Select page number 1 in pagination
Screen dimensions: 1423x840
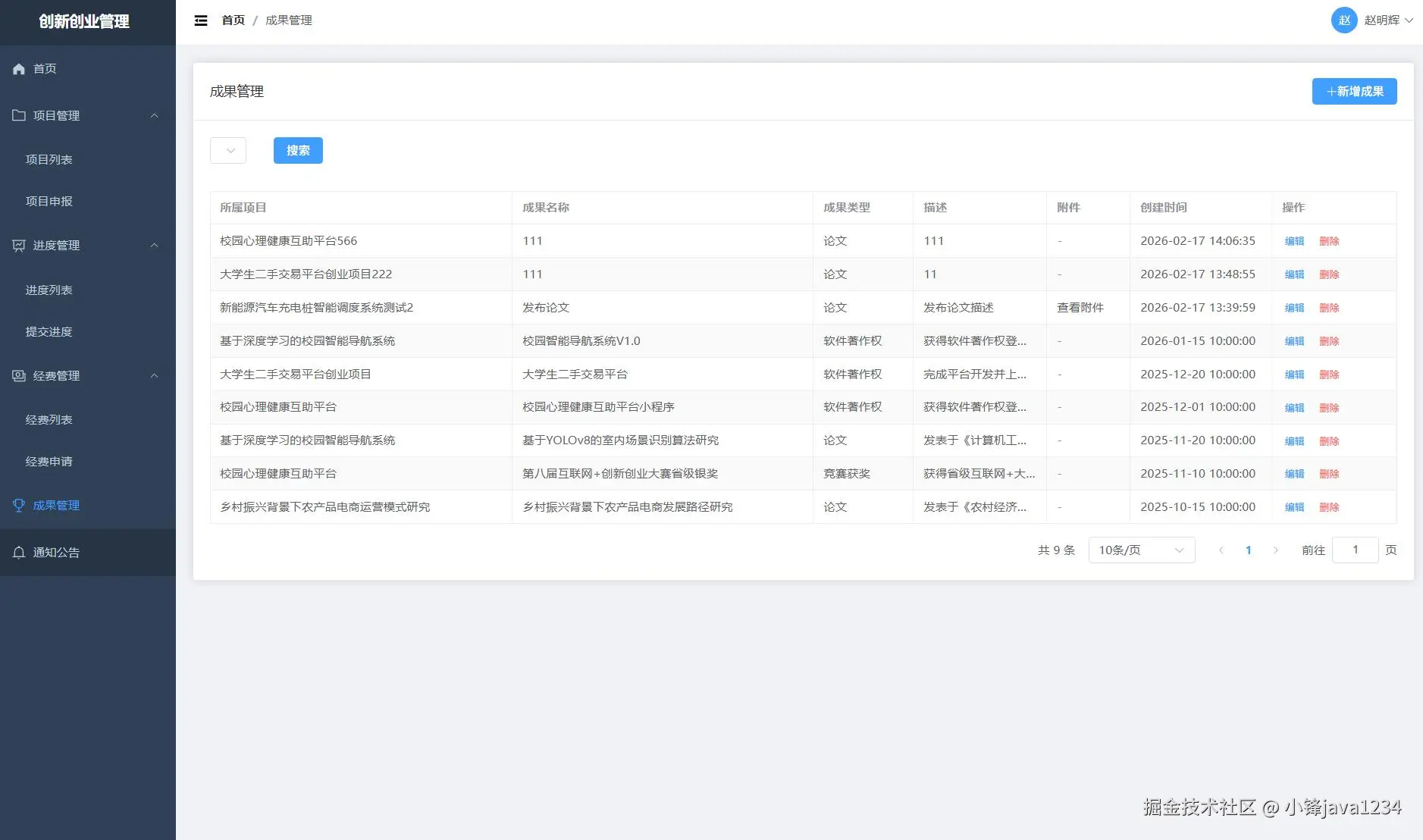tap(1249, 550)
